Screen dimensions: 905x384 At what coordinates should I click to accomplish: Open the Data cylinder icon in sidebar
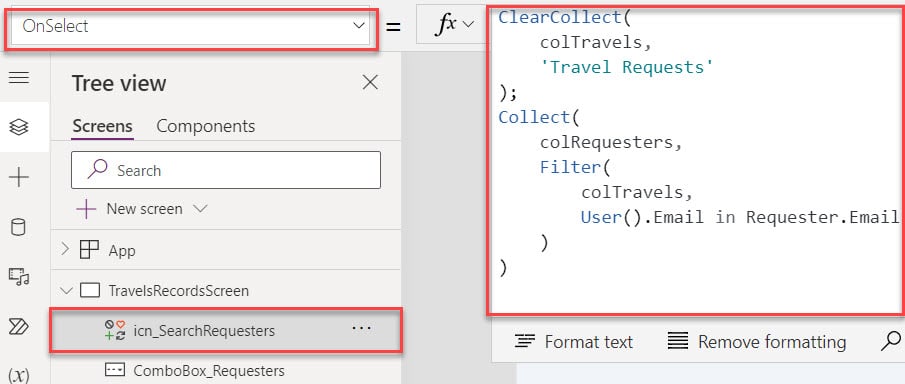click(x=18, y=227)
